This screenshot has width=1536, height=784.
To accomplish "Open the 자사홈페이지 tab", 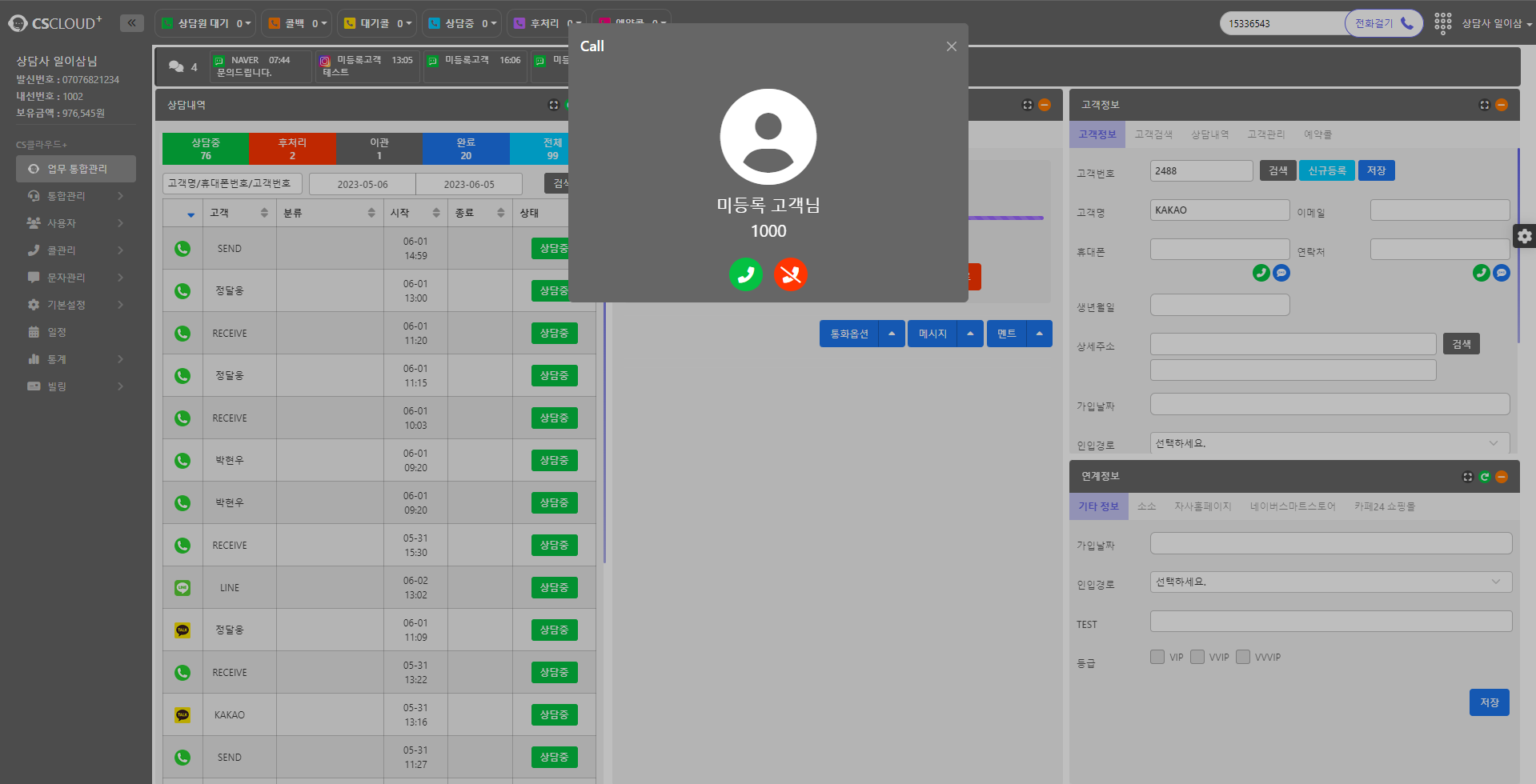I will [1202, 506].
